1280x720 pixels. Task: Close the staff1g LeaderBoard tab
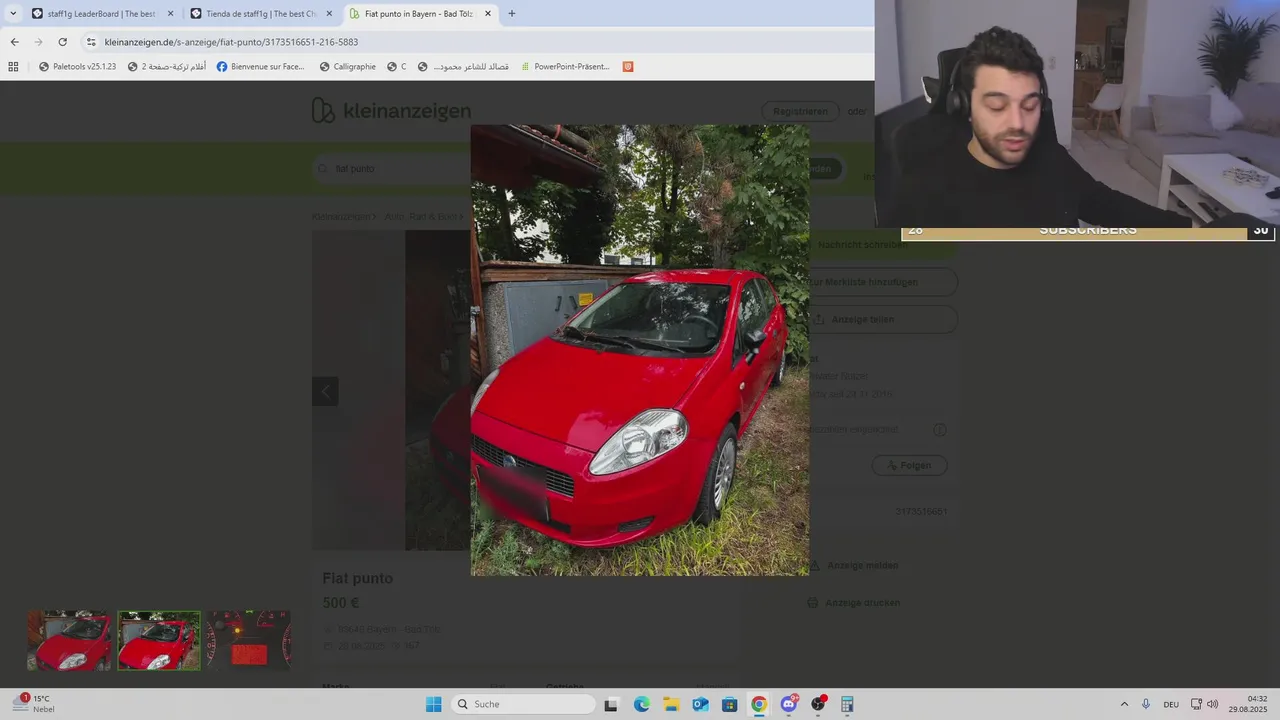click(170, 14)
